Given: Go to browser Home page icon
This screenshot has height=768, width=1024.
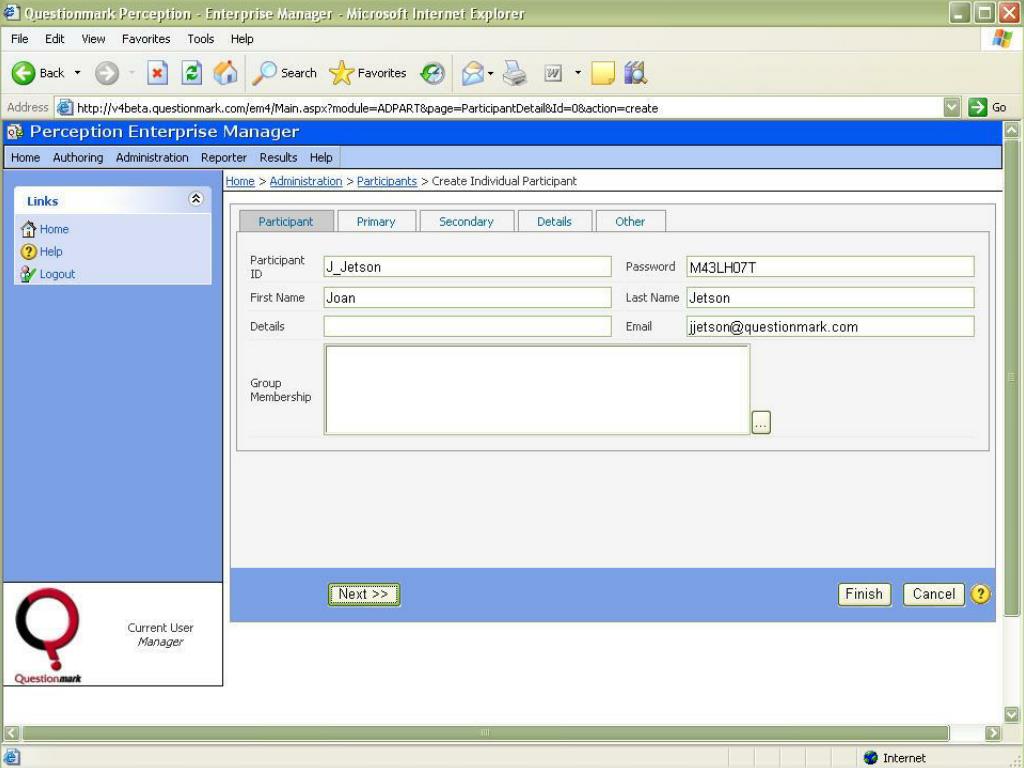Looking at the screenshot, I should 225,73.
